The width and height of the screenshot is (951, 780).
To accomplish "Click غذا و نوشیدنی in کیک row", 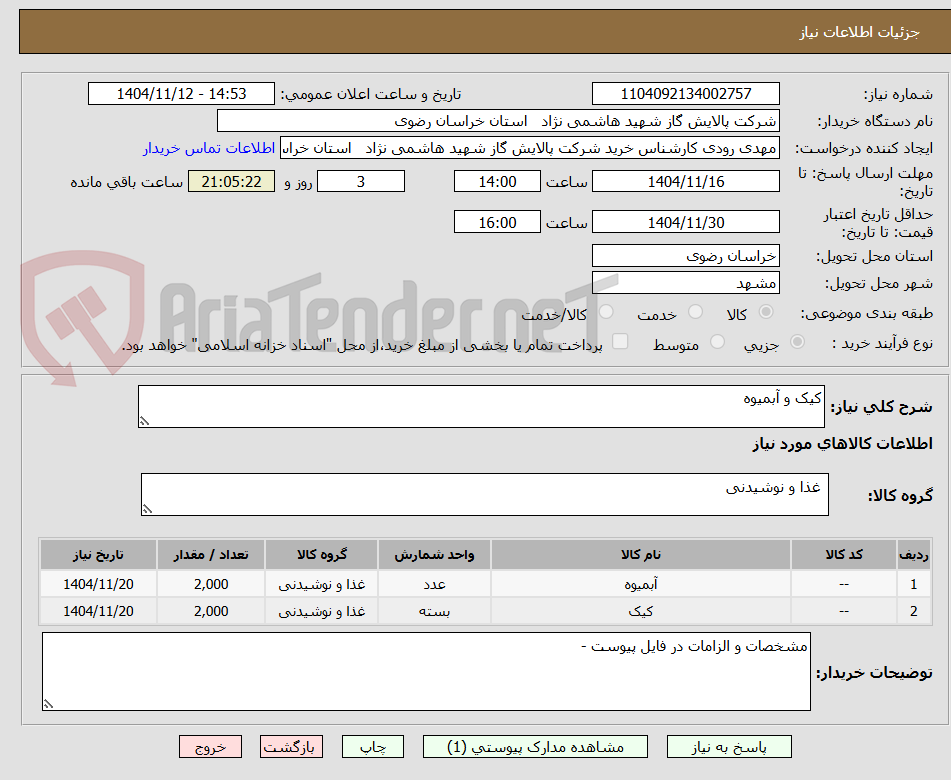I will (x=321, y=611).
